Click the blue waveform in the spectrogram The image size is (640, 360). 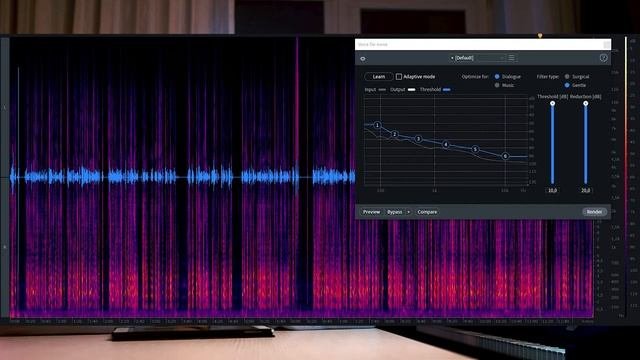click(182, 177)
